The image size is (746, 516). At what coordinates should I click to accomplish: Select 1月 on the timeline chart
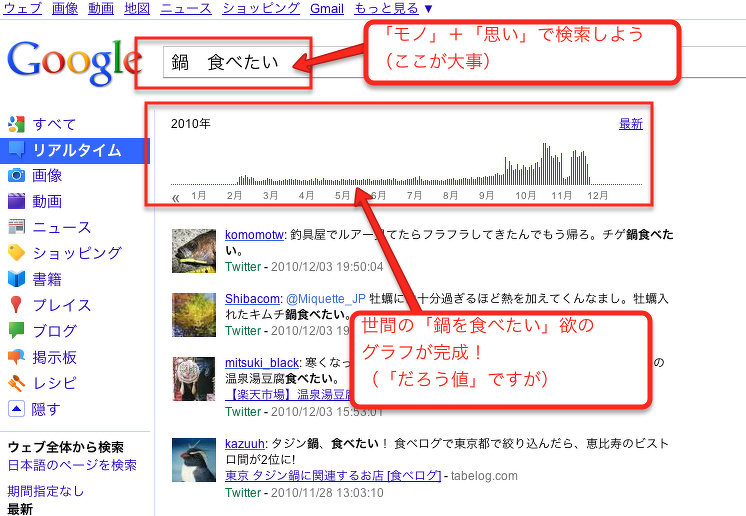198,195
